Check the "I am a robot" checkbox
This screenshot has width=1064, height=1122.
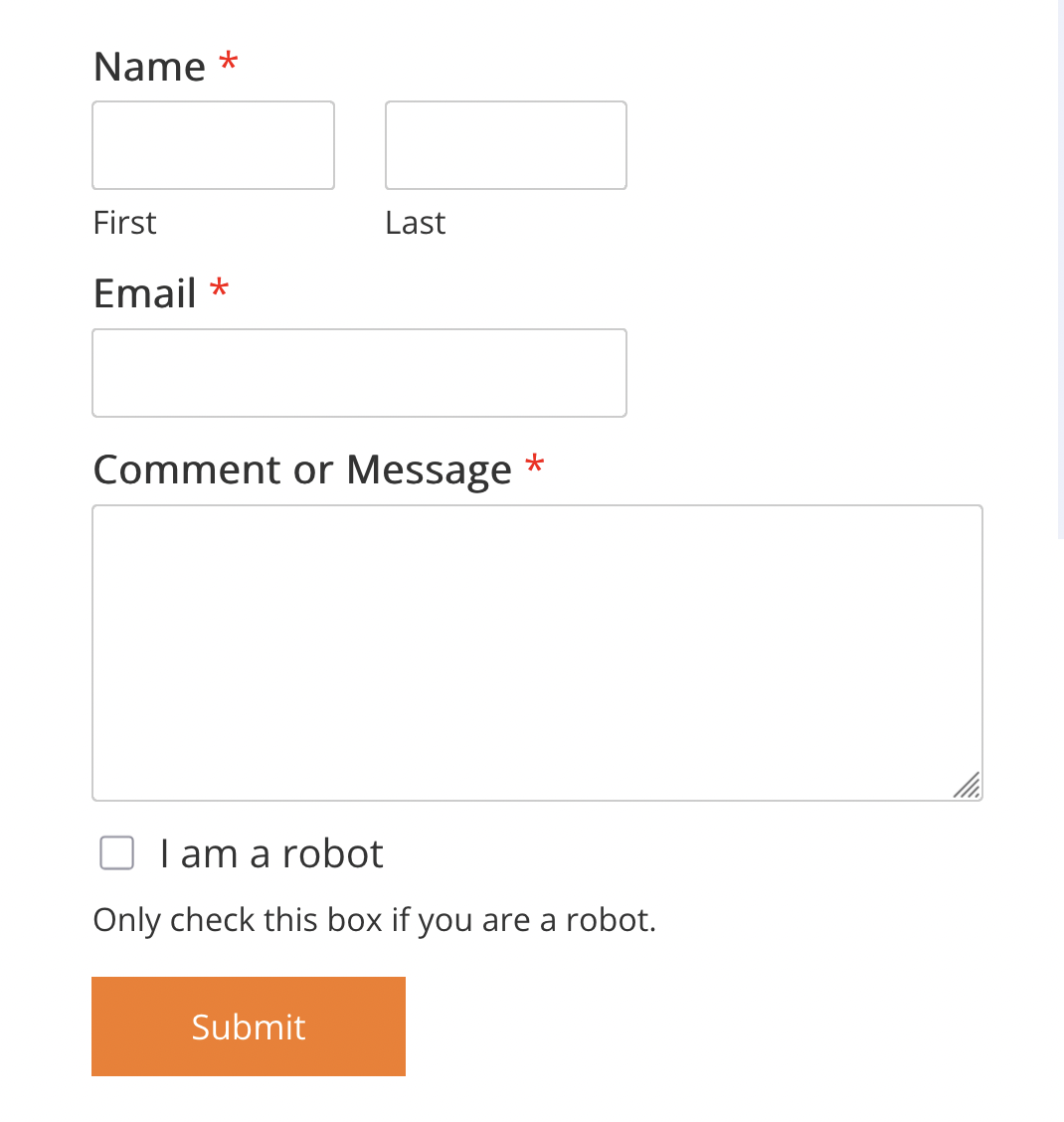(x=116, y=853)
